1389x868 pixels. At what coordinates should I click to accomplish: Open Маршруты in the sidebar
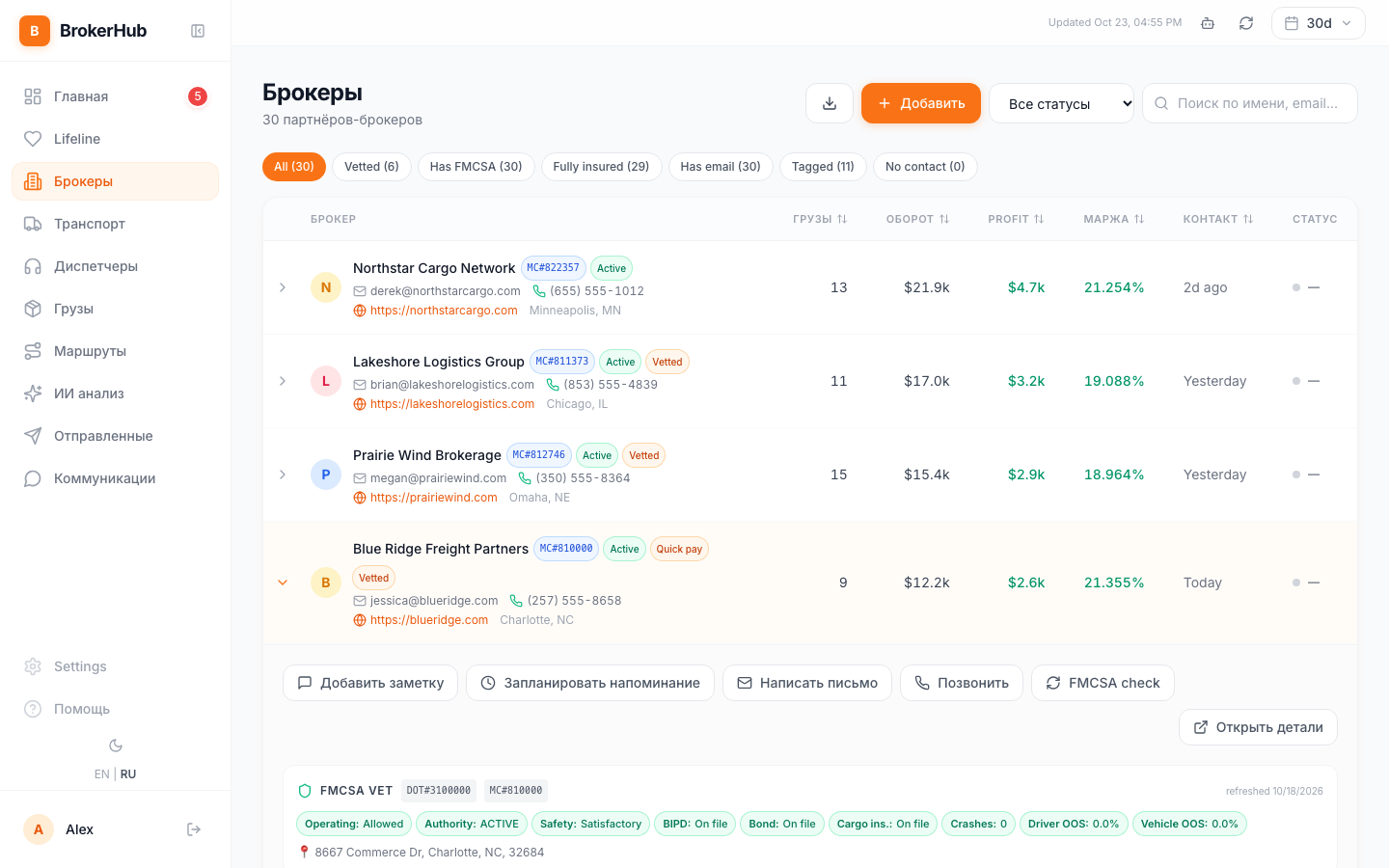116,351
